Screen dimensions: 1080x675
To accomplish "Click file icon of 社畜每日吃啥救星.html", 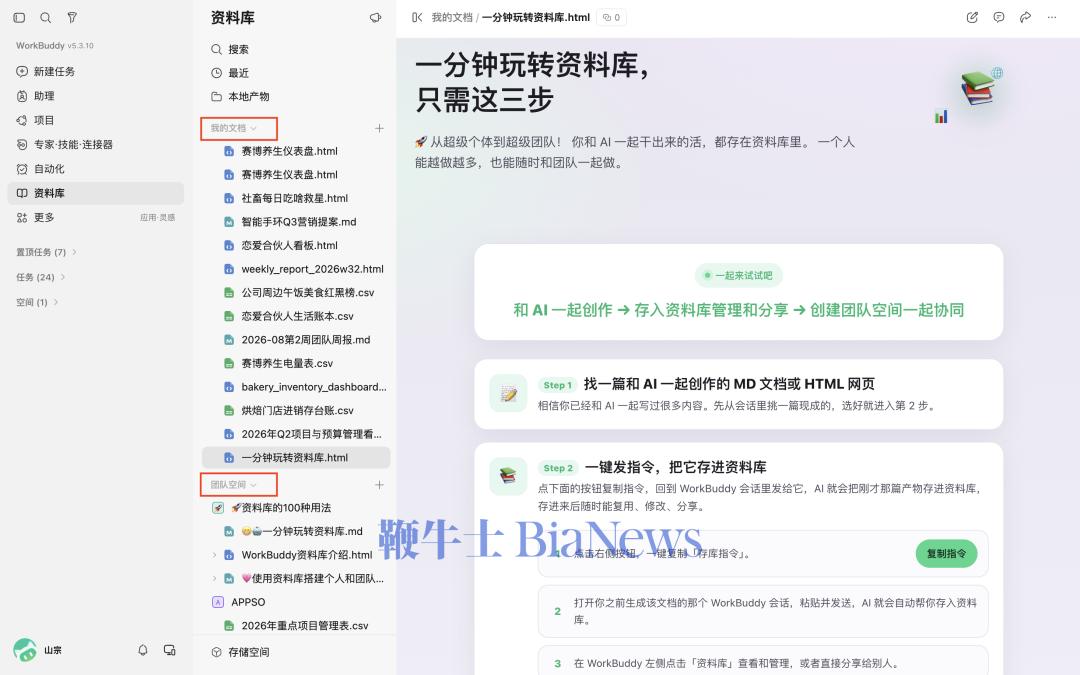I will 229,198.
